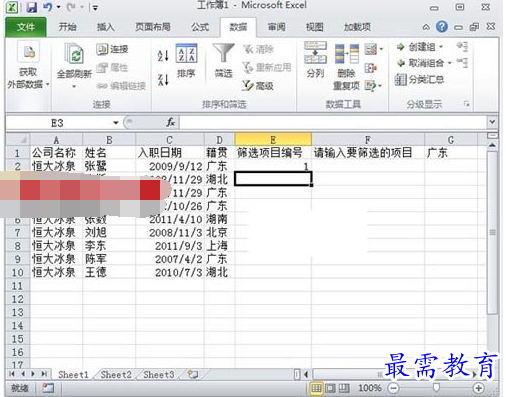This screenshot has width=506, height=397.
Task: Select the Sheet2 worksheet tab
Action: [x=116, y=375]
